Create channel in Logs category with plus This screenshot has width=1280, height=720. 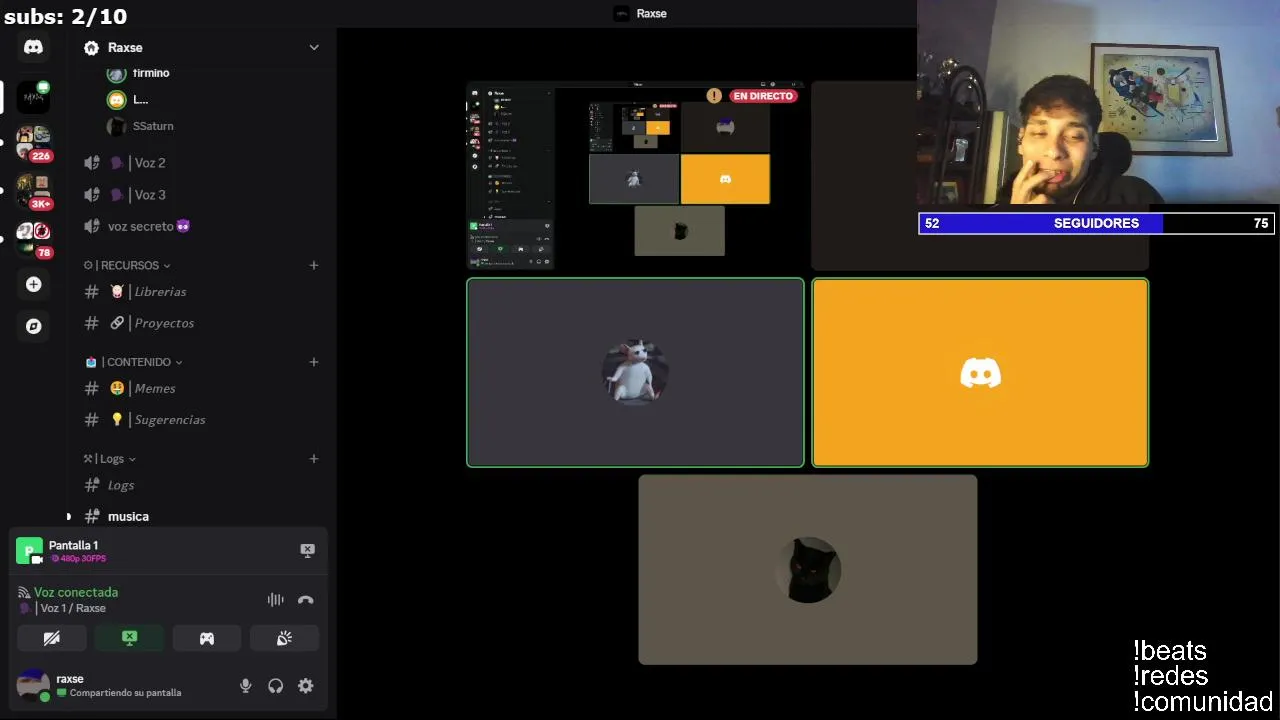click(314, 459)
